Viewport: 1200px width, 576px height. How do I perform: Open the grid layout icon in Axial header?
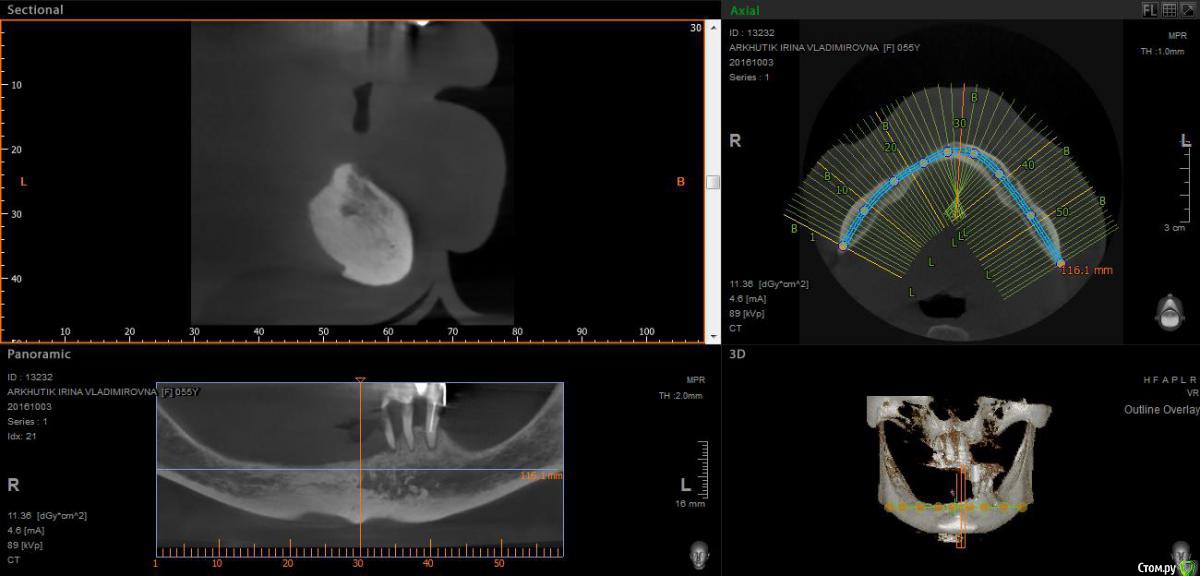[x=1169, y=10]
